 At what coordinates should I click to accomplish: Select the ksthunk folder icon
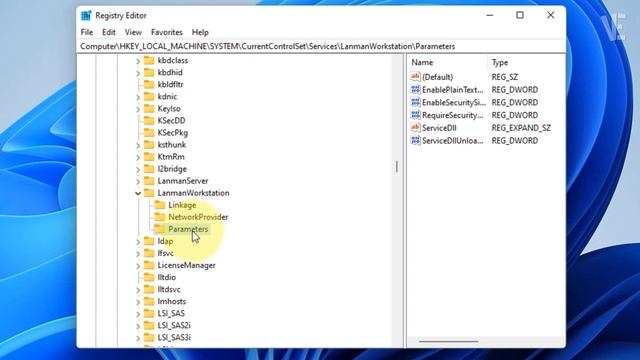point(149,144)
